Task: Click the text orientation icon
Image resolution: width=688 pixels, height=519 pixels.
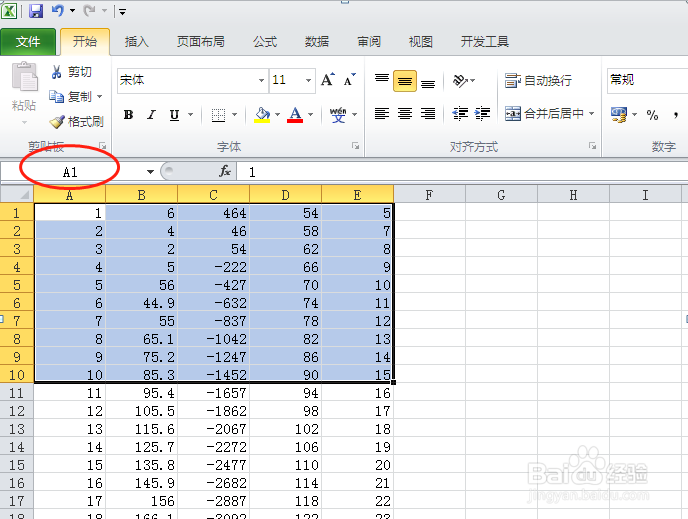Action: coord(460,80)
